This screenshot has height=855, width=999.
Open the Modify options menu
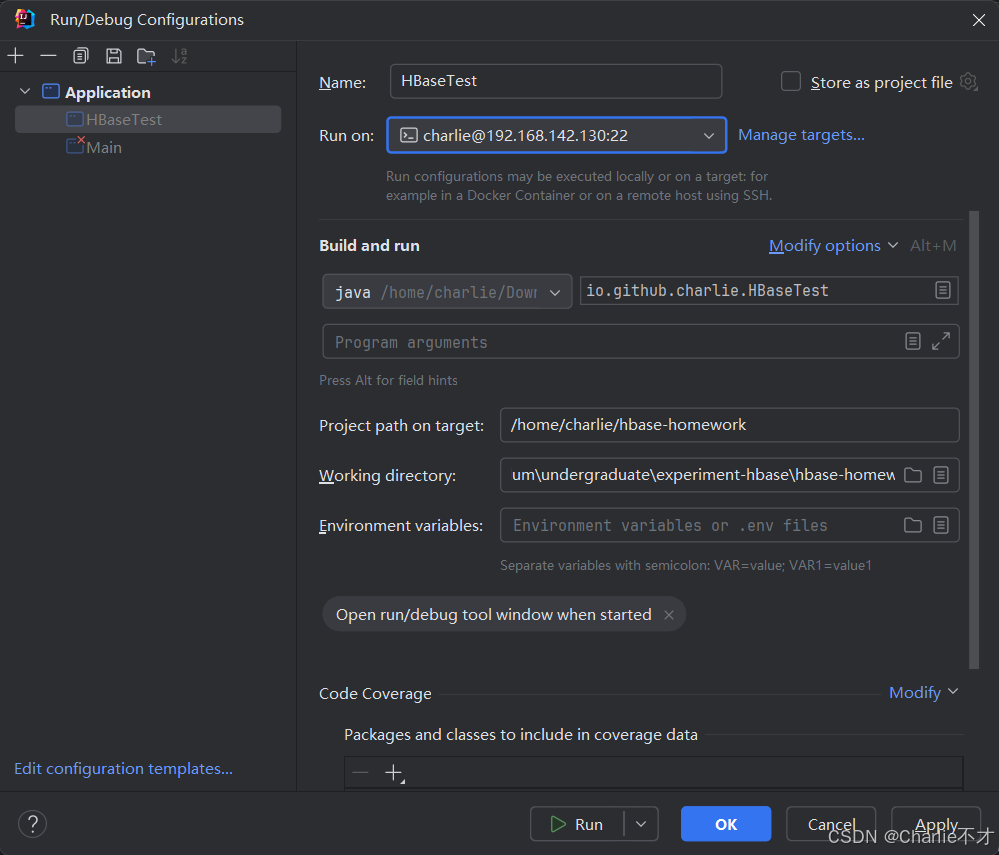tap(825, 245)
